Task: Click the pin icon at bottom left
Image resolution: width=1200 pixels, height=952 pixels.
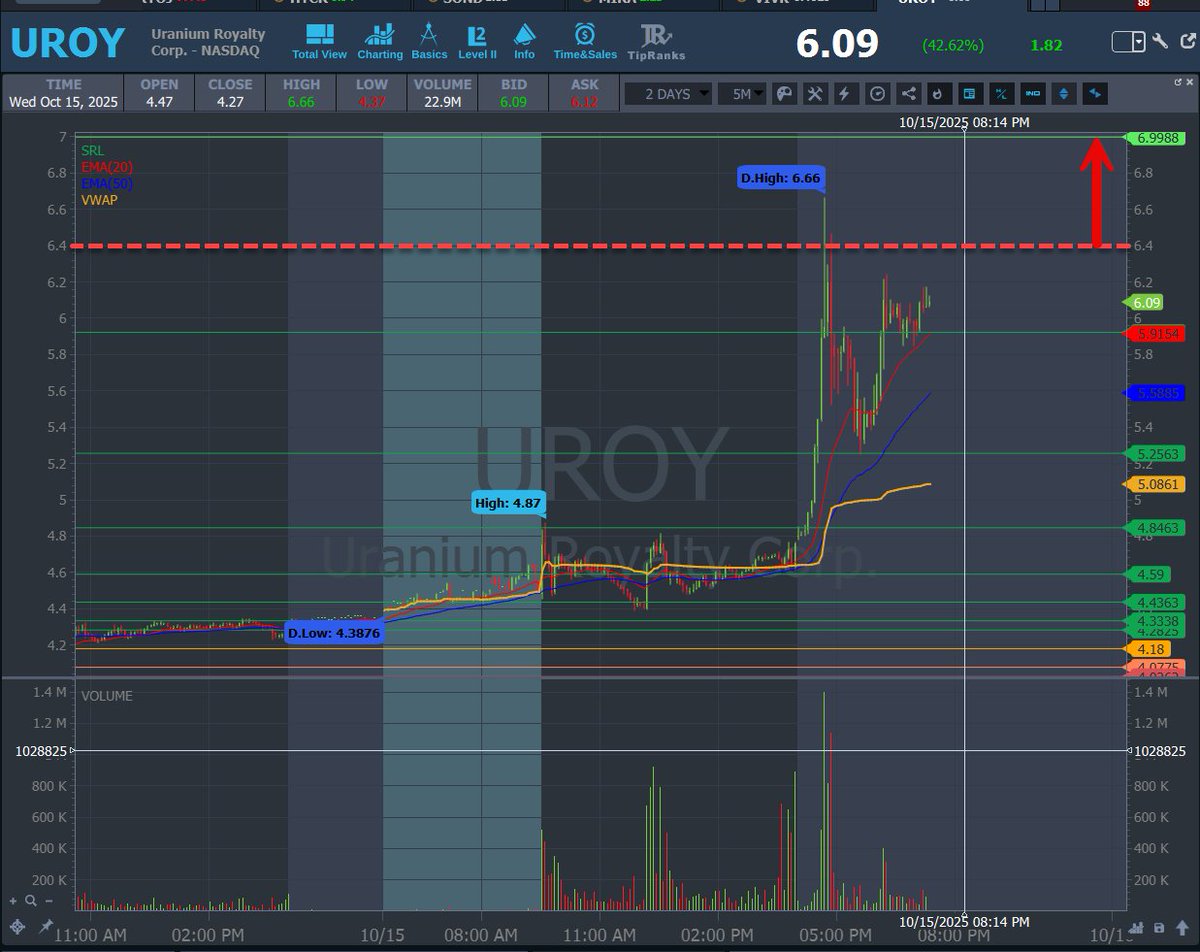Action: coord(45,929)
